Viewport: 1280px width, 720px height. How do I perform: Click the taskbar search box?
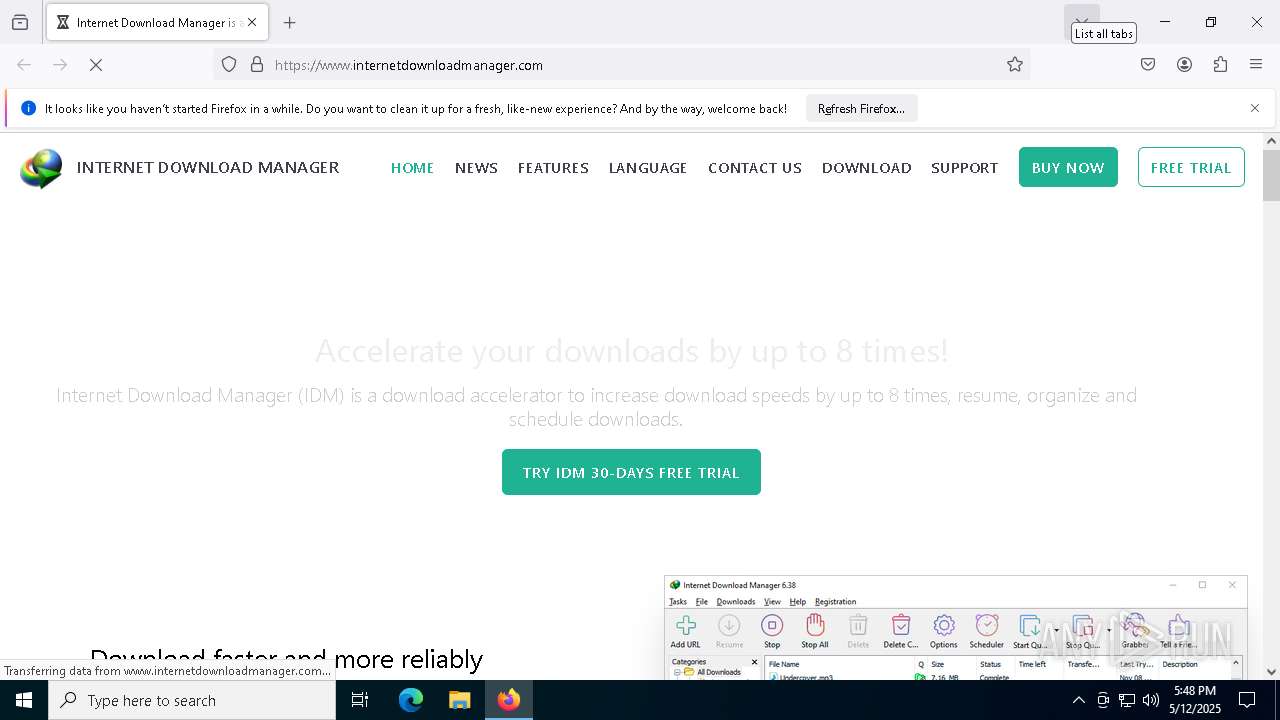click(x=192, y=700)
